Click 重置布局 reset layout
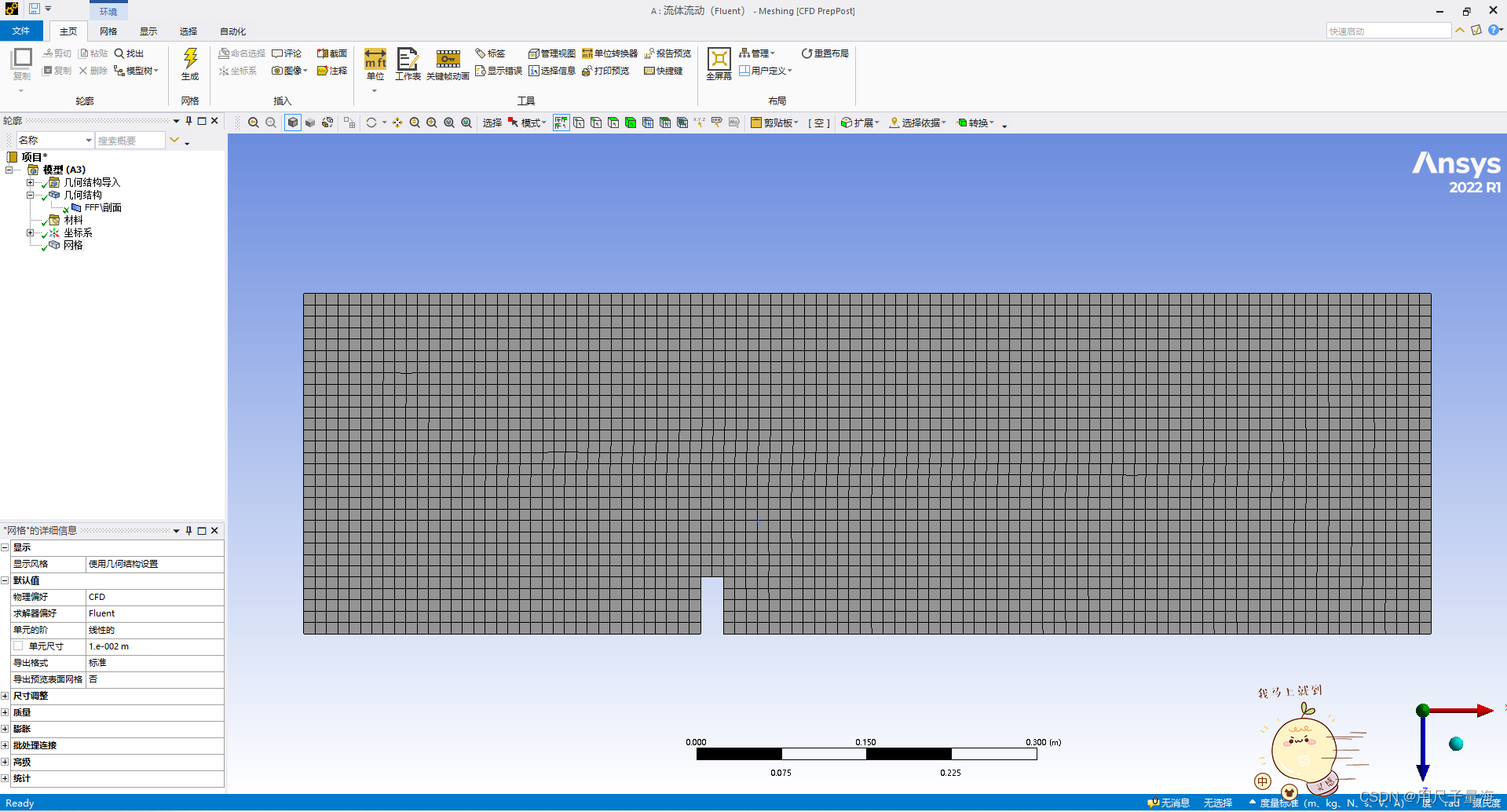The height and width of the screenshot is (812, 1507). [825, 53]
